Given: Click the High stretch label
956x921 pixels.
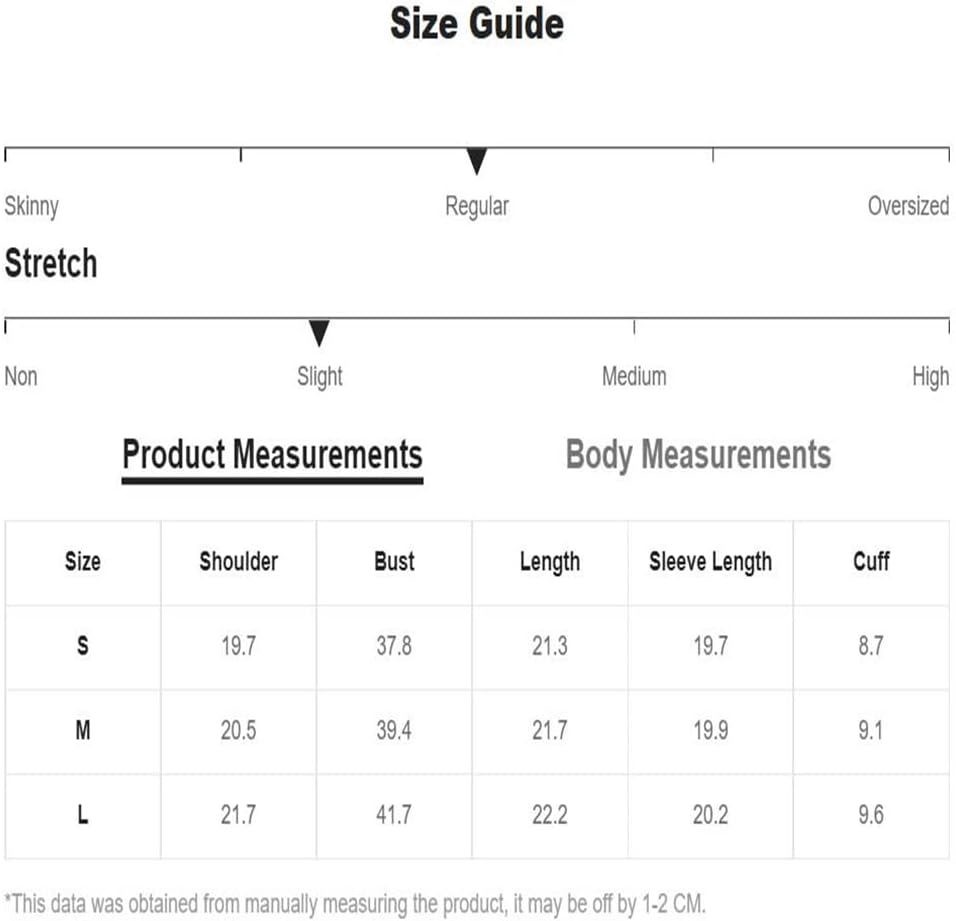Looking at the screenshot, I should pos(930,377).
